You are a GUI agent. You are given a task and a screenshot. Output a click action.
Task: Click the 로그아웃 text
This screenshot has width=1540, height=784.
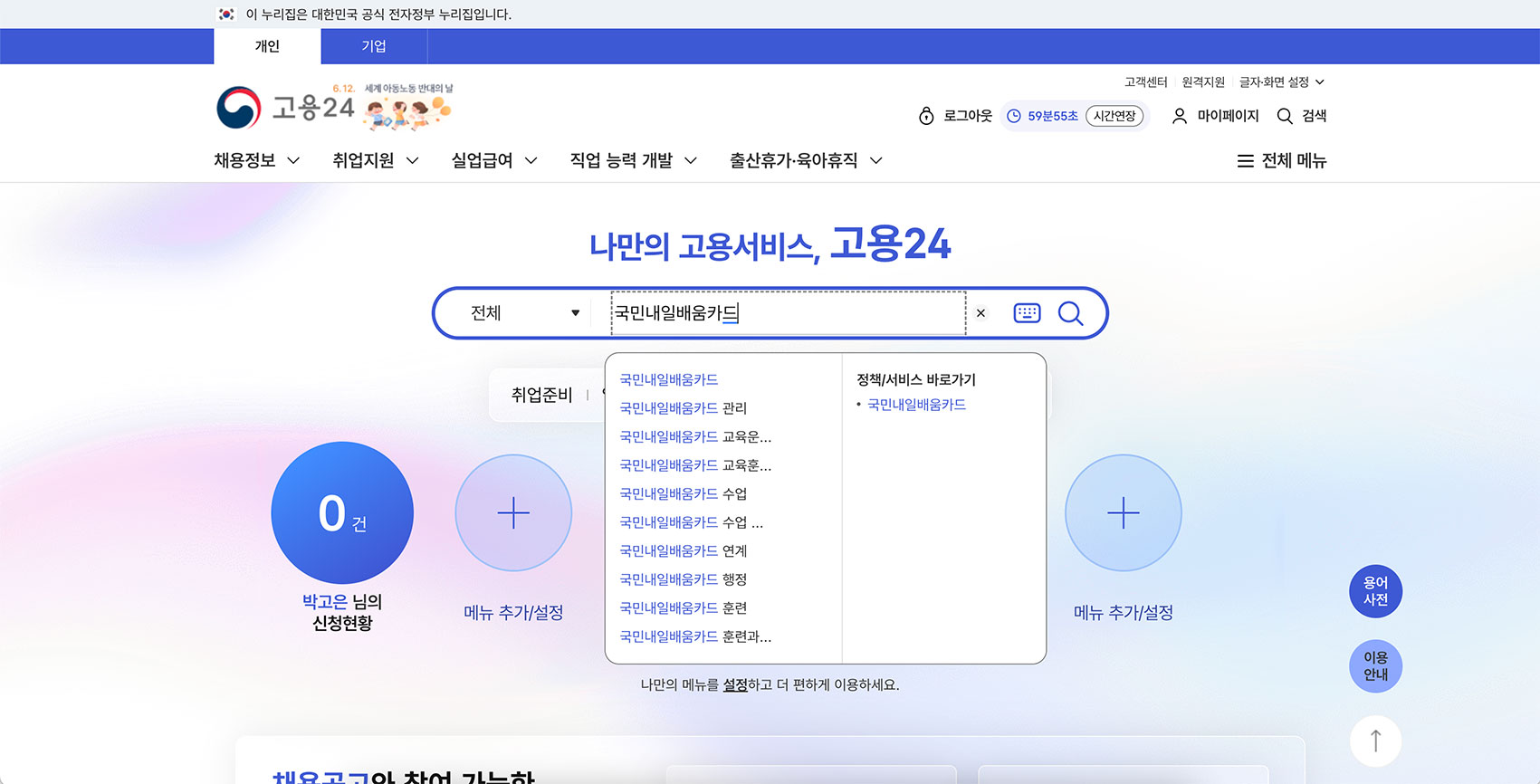968,116
